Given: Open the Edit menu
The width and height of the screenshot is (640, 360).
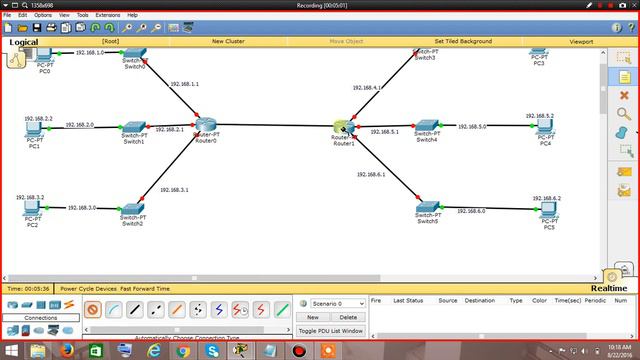Looking at the screenshot, I should coord(22,15).
